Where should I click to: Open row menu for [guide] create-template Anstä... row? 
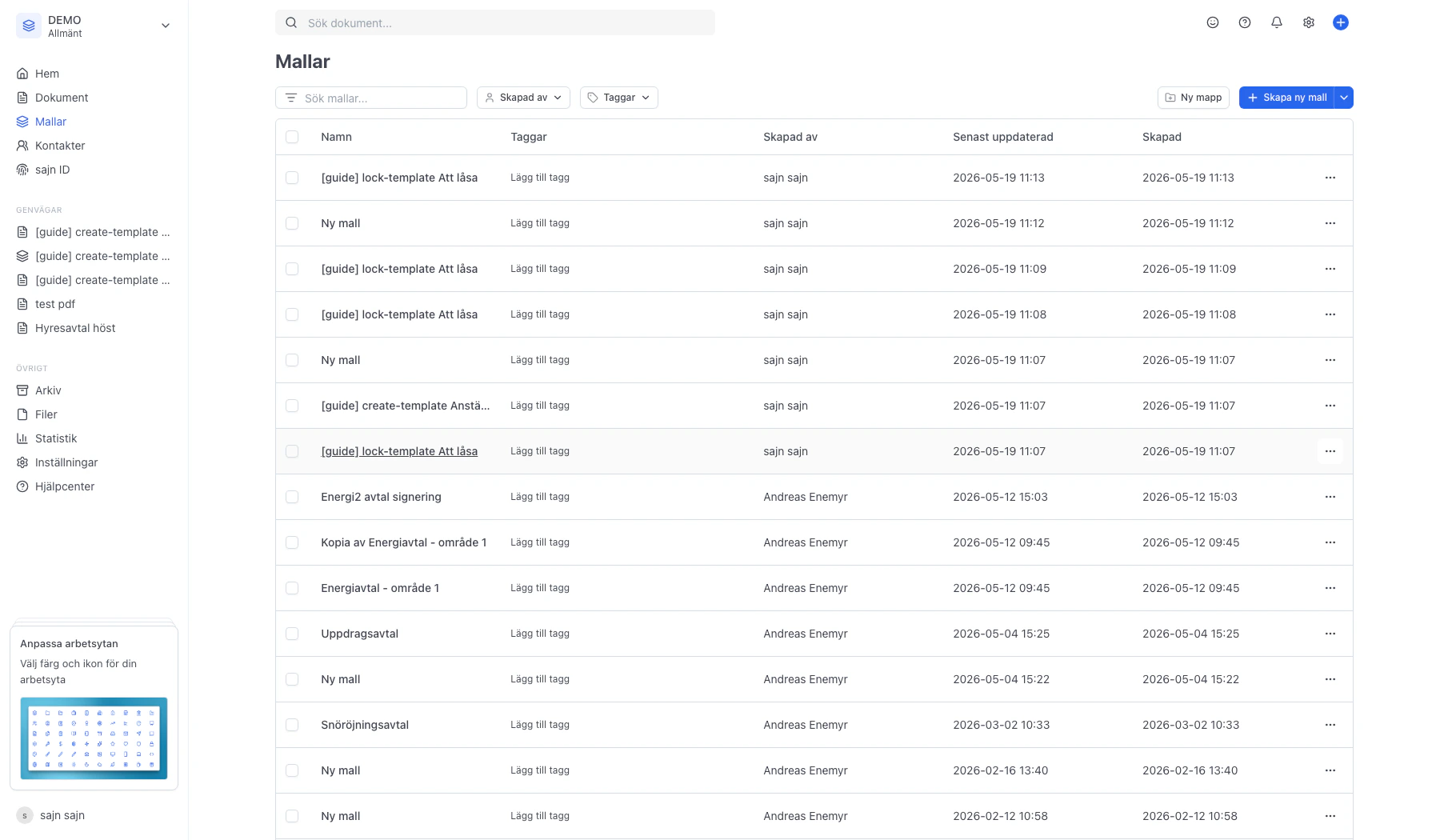point(1330,406)
